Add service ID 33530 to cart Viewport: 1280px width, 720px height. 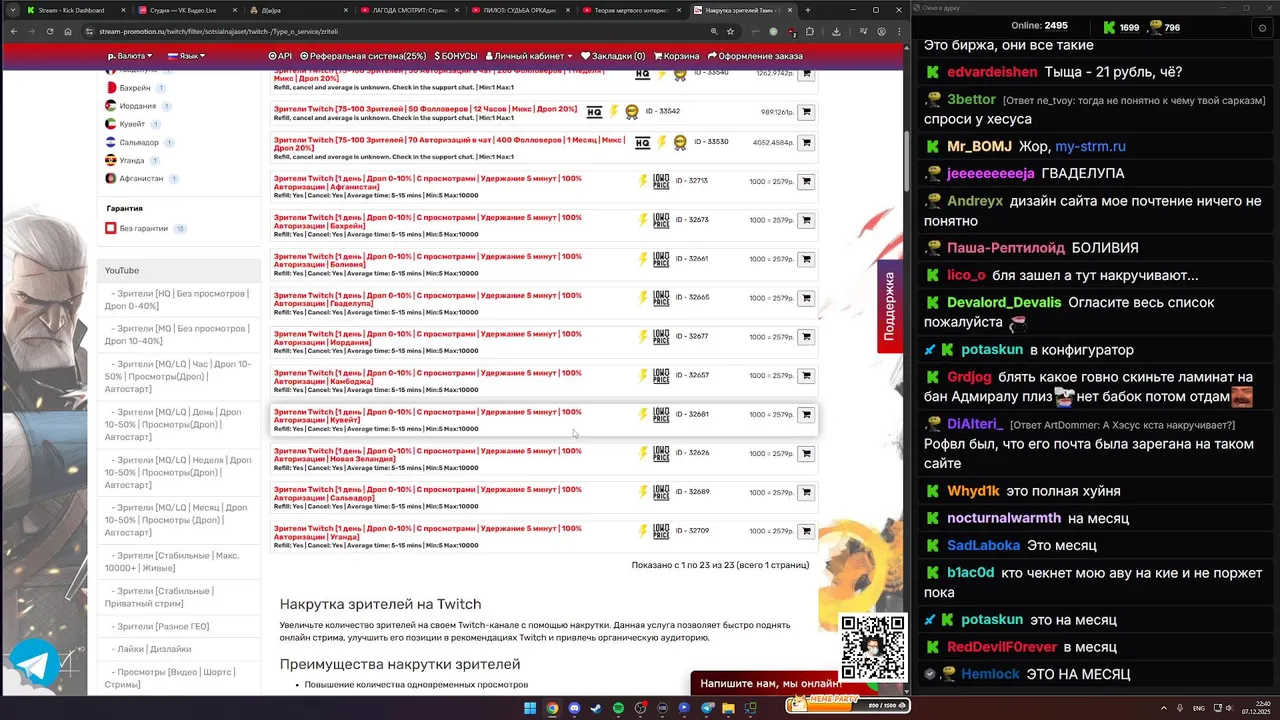click(806, 143)
